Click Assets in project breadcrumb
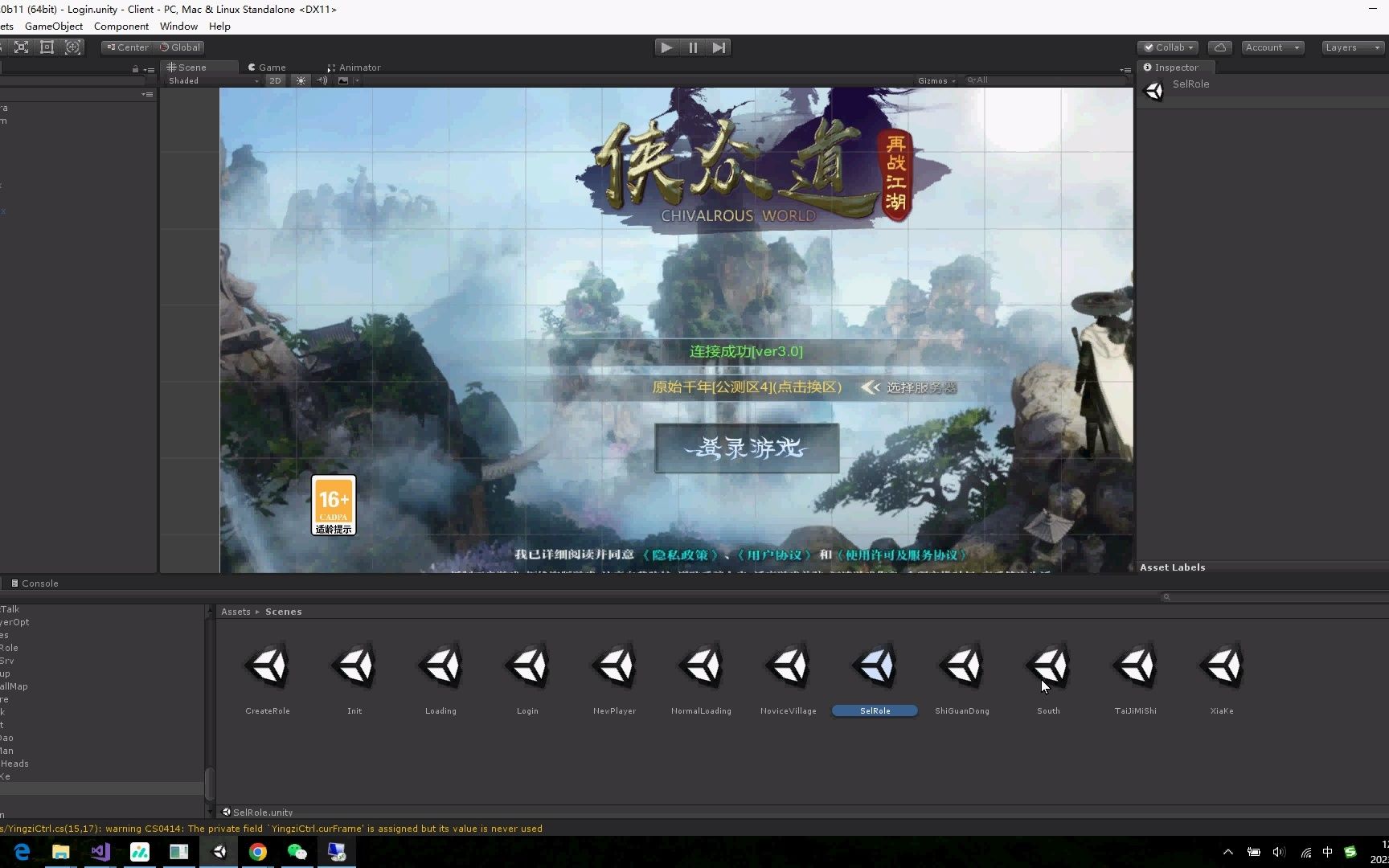This screenshot has width=1389, height=868. pos(236,612)
